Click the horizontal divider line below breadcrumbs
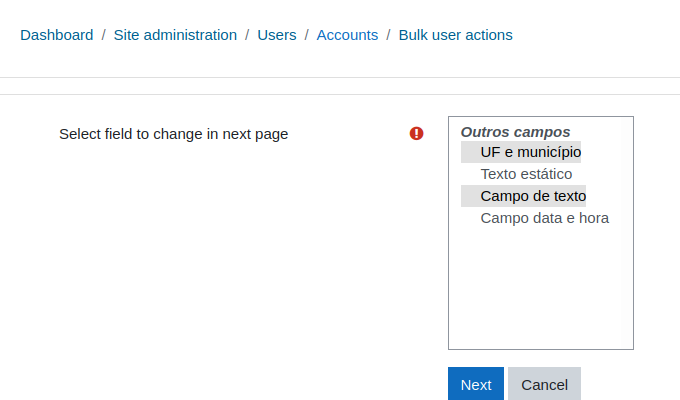This screenshot has height=400, width=680. pos(340,78)
